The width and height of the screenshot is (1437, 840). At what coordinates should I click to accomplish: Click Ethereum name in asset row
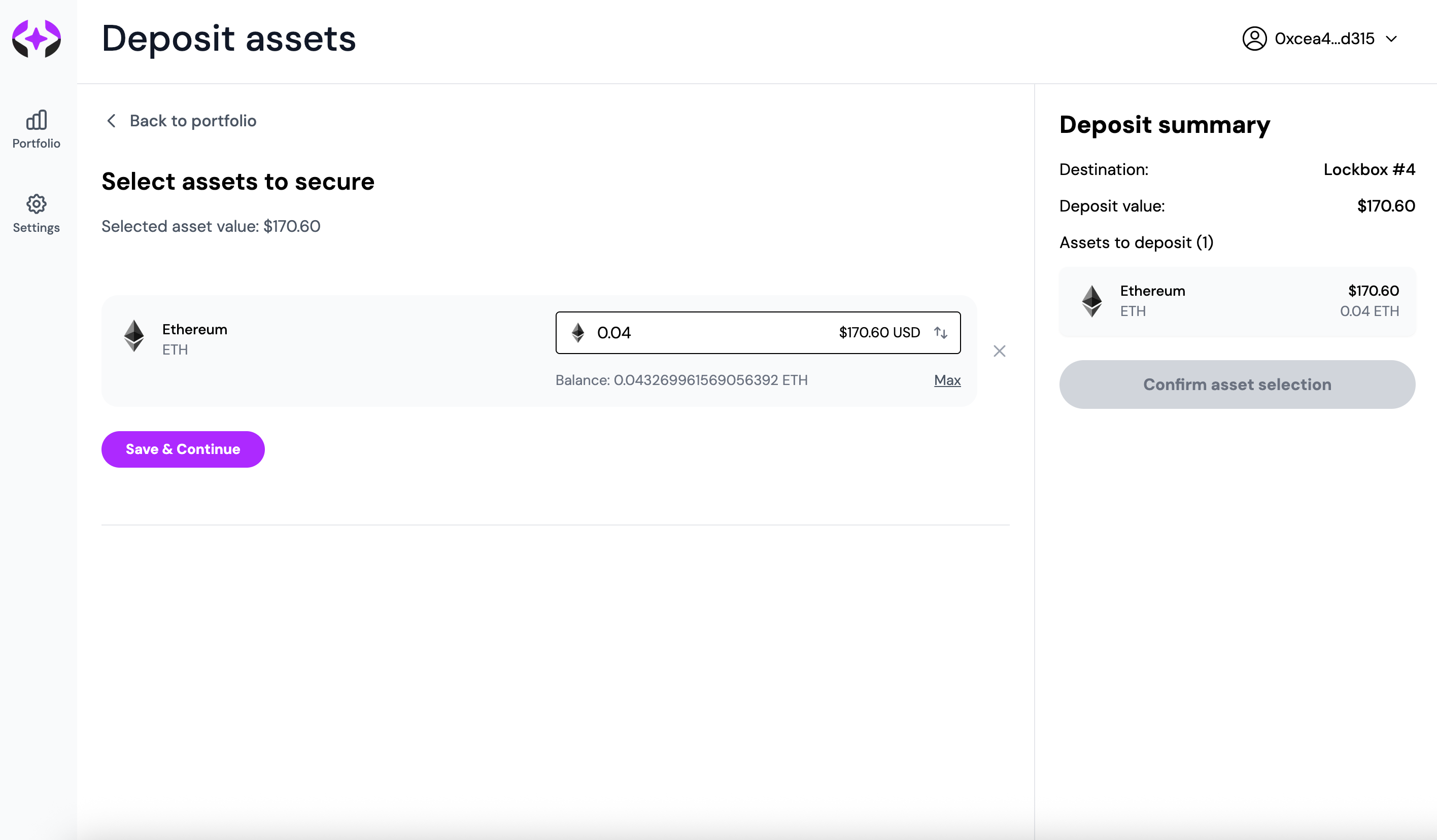[x=194, y=329]
